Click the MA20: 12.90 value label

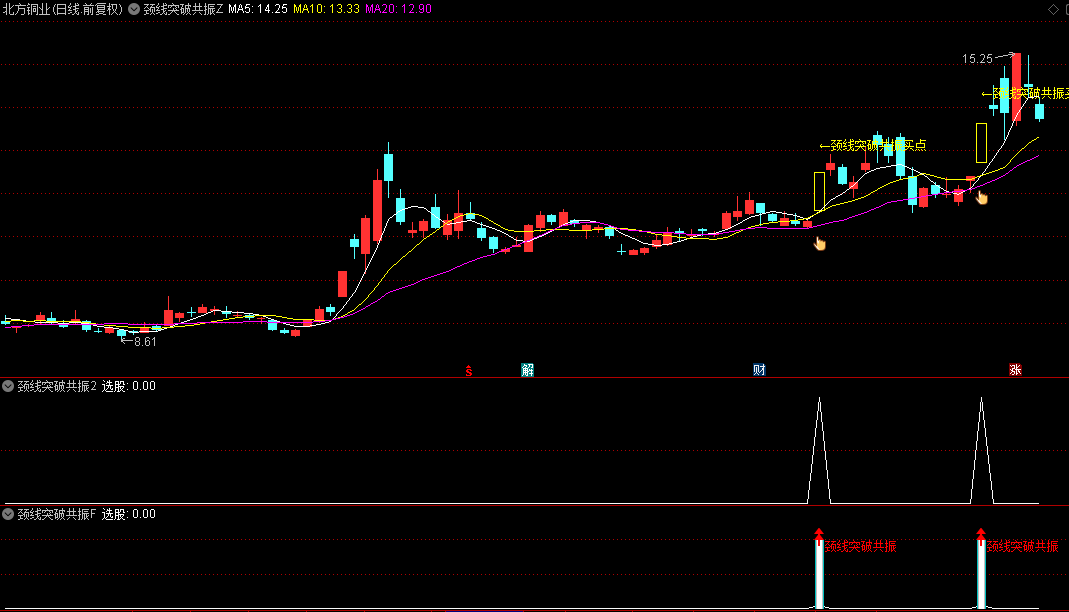coord(398,9)
